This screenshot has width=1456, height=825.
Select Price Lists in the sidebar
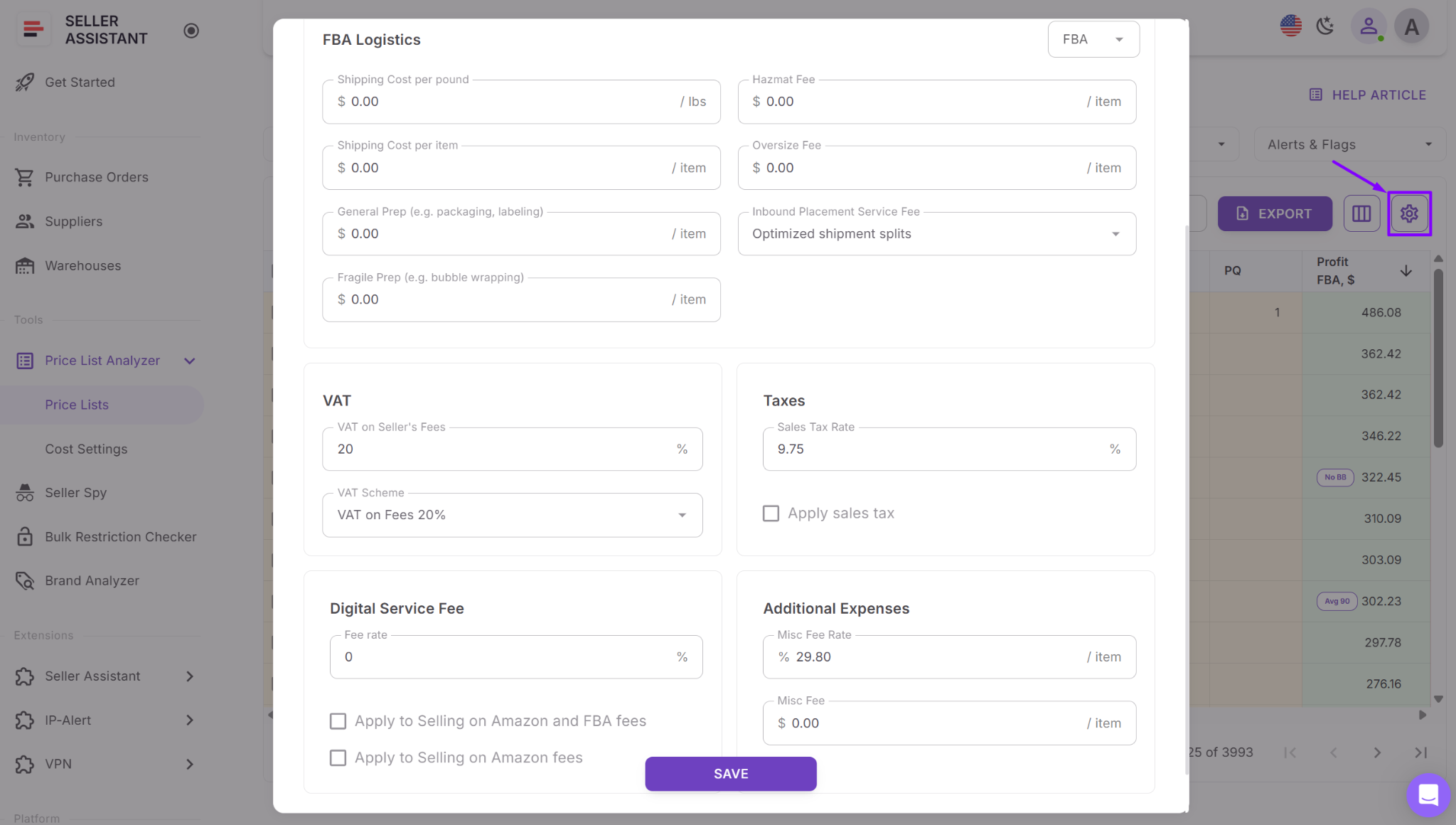point(77,405)
